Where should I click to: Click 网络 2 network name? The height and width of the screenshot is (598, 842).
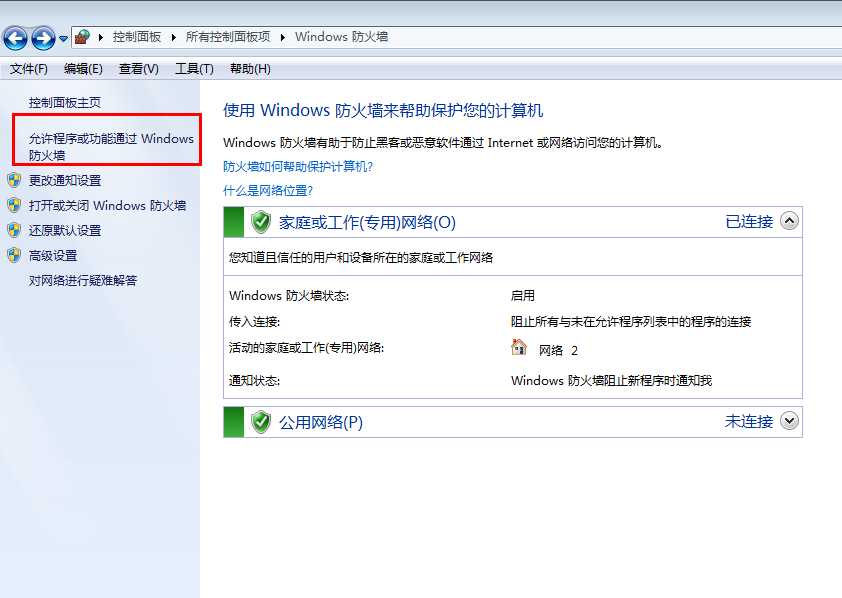[x=558, y=351]
